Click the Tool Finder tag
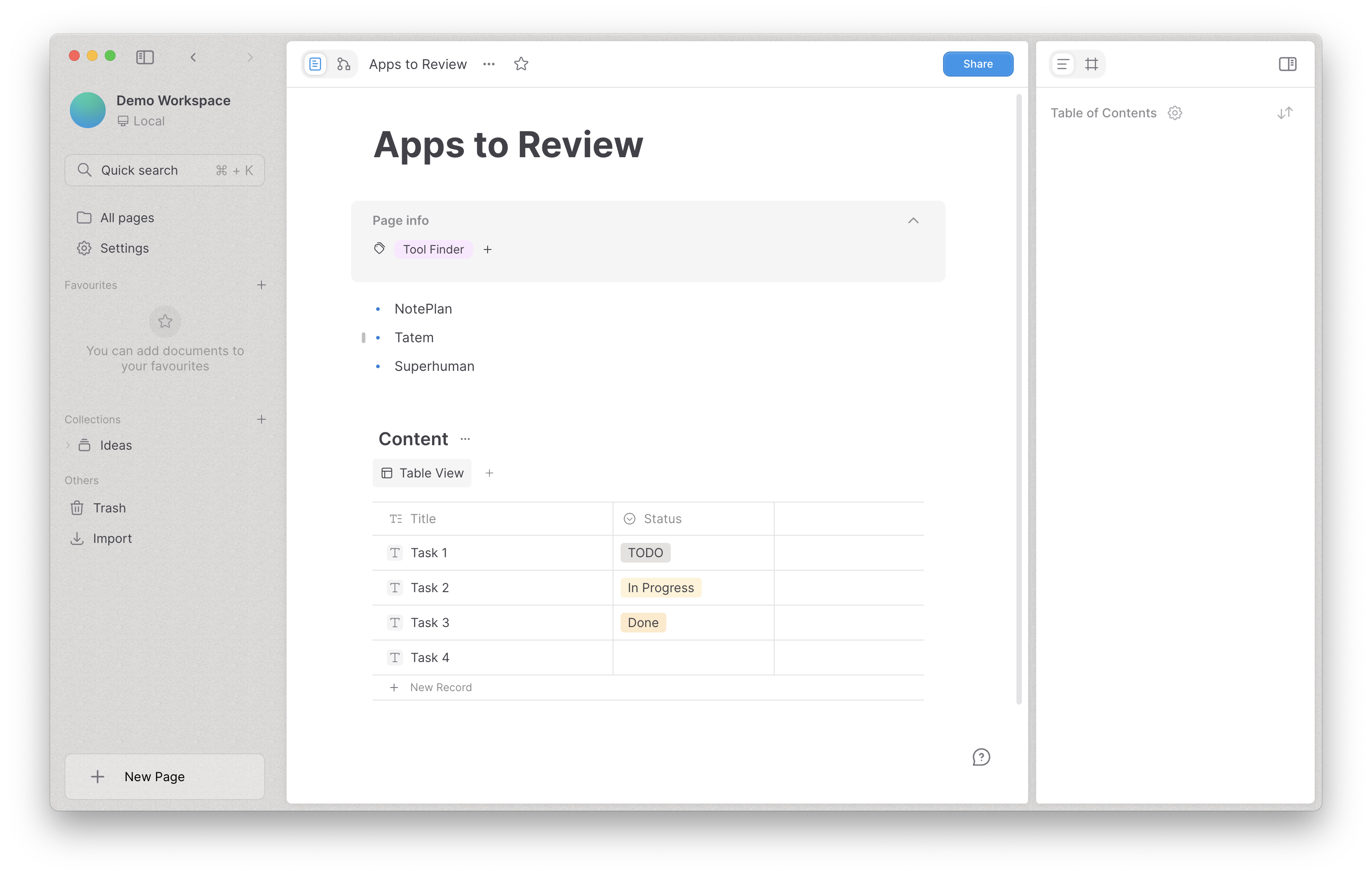1372x877 pixels. 433,249
